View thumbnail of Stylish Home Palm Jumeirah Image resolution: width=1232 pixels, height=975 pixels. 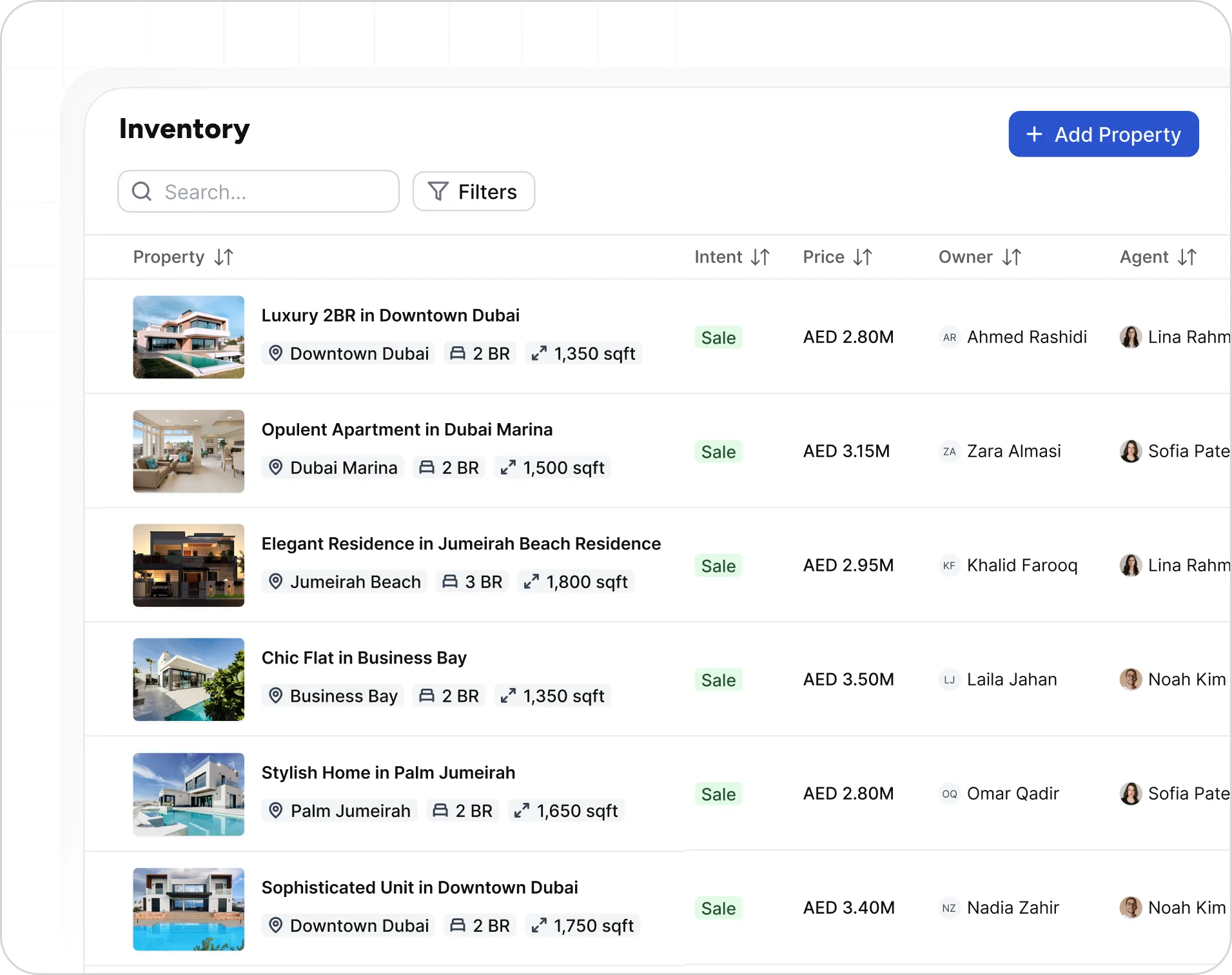click(189, 794)
